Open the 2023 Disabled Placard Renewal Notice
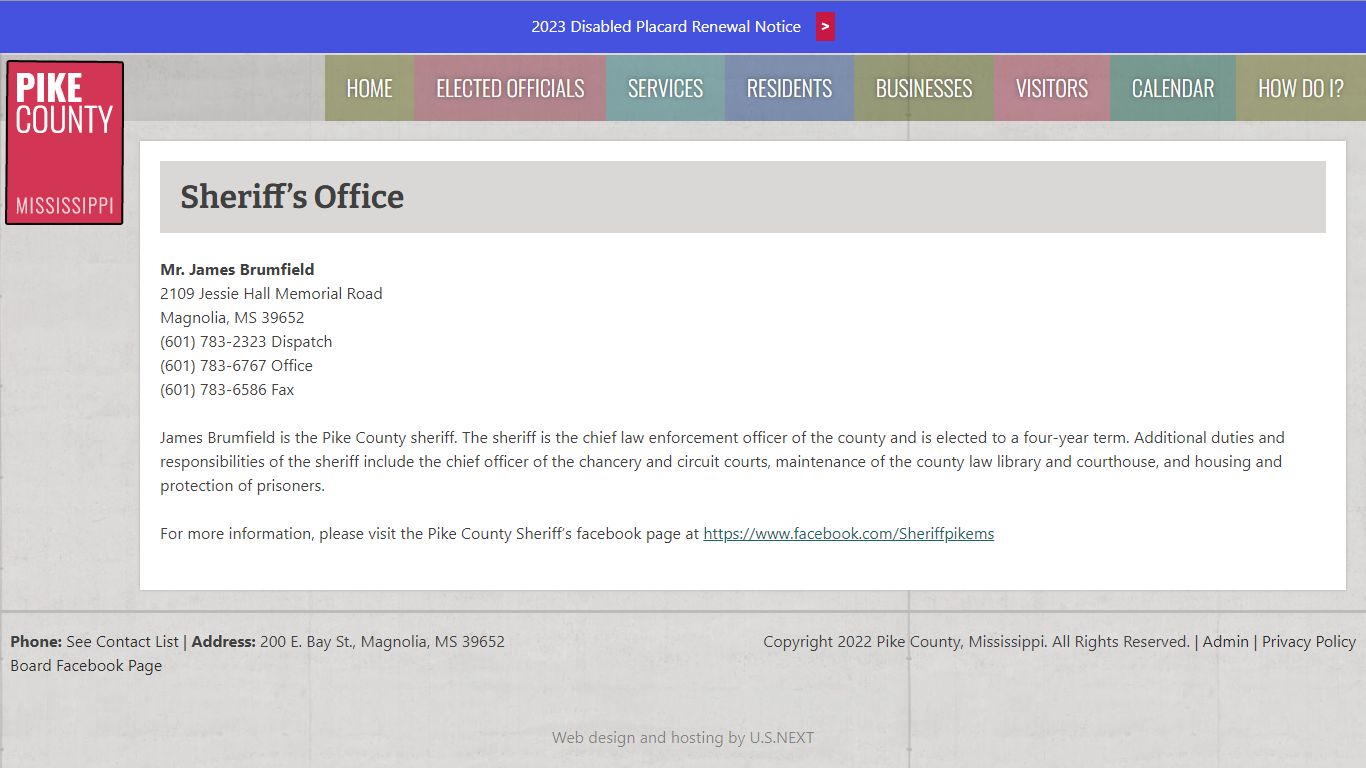Viewport: 1366px width, 768px height. pos(665,27)
